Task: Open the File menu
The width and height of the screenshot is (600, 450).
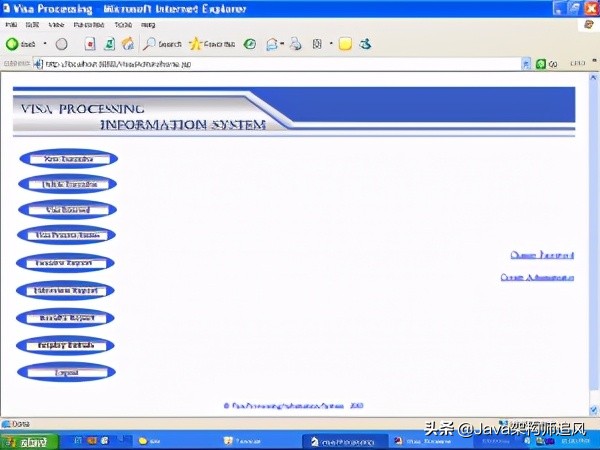Action: coord(11,23)
